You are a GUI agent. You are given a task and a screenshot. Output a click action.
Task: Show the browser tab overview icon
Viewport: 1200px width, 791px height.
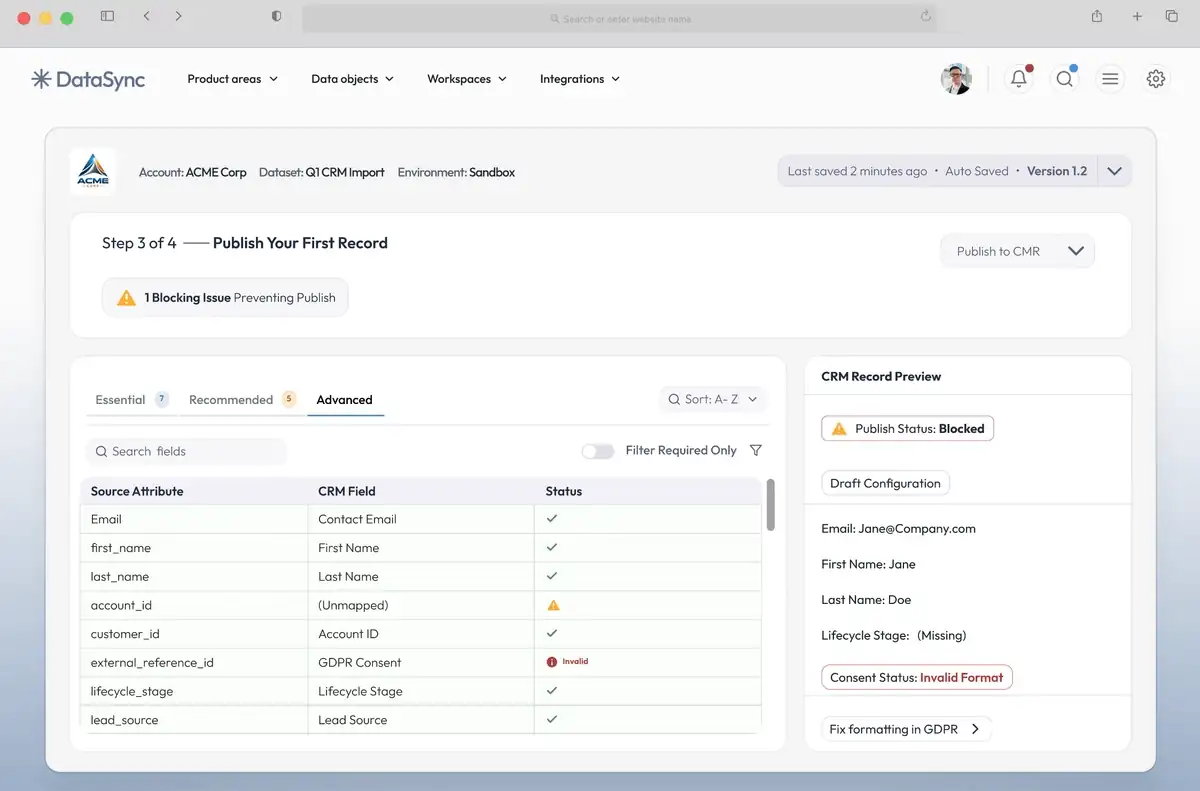coord(1172,16)
